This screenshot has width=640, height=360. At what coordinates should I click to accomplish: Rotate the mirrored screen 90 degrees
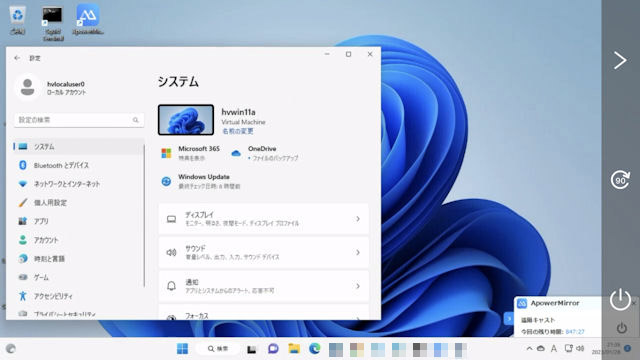pos(620,180)
